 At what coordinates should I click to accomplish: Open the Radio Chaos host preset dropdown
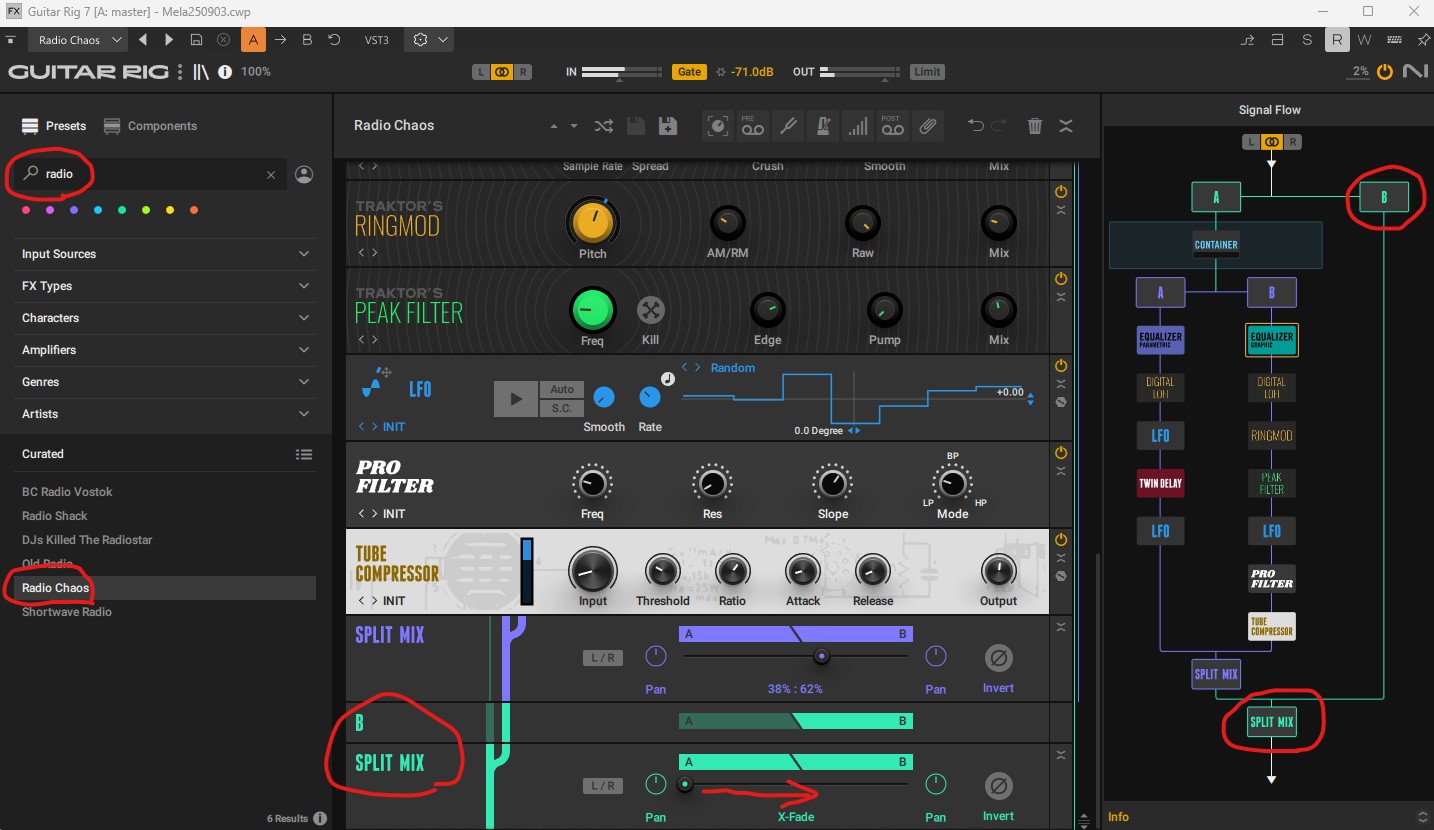pos(77,40)
